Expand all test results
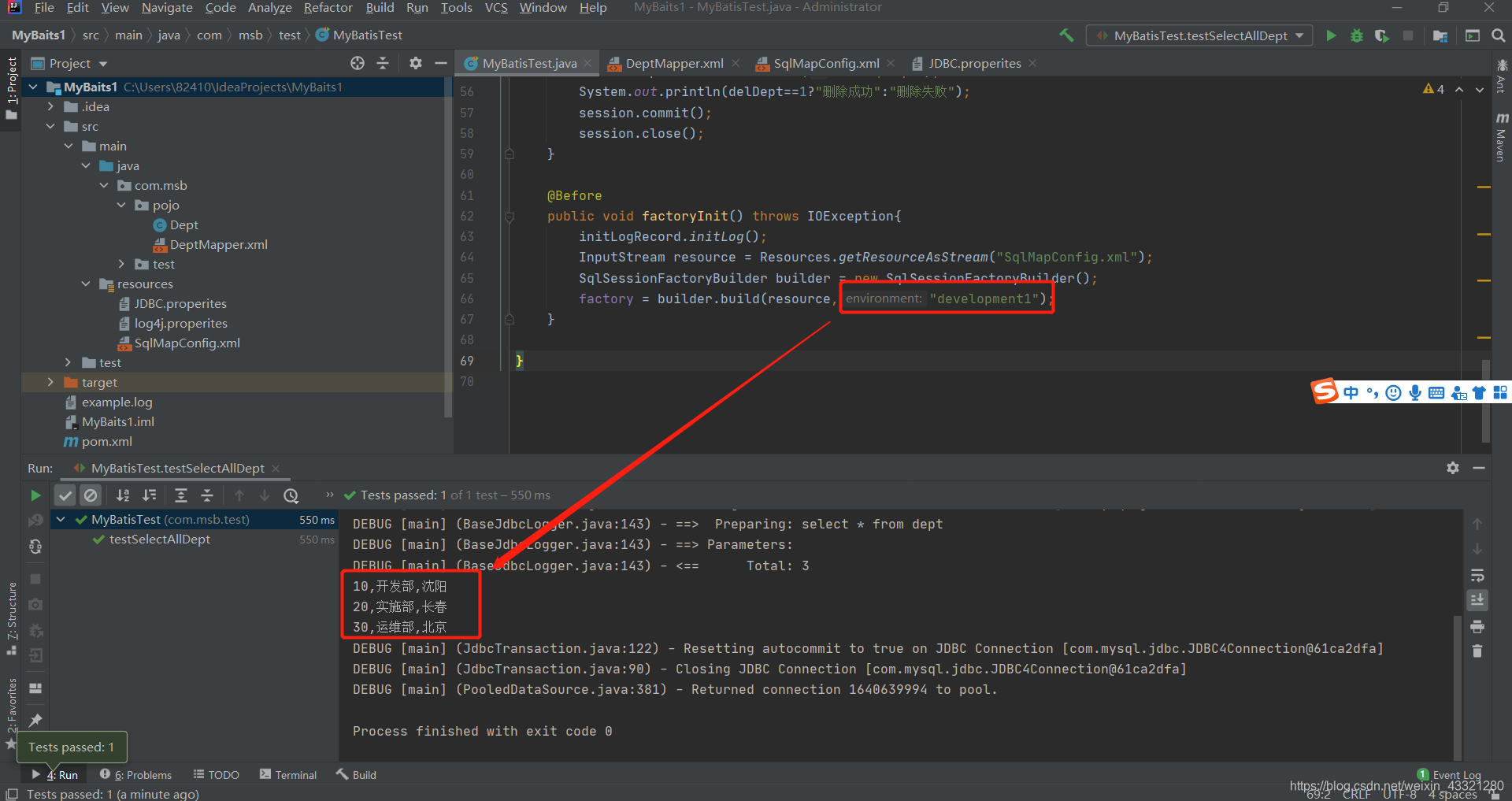Image resolution: width=1512 pixels, height=801 pixels. 180,495
